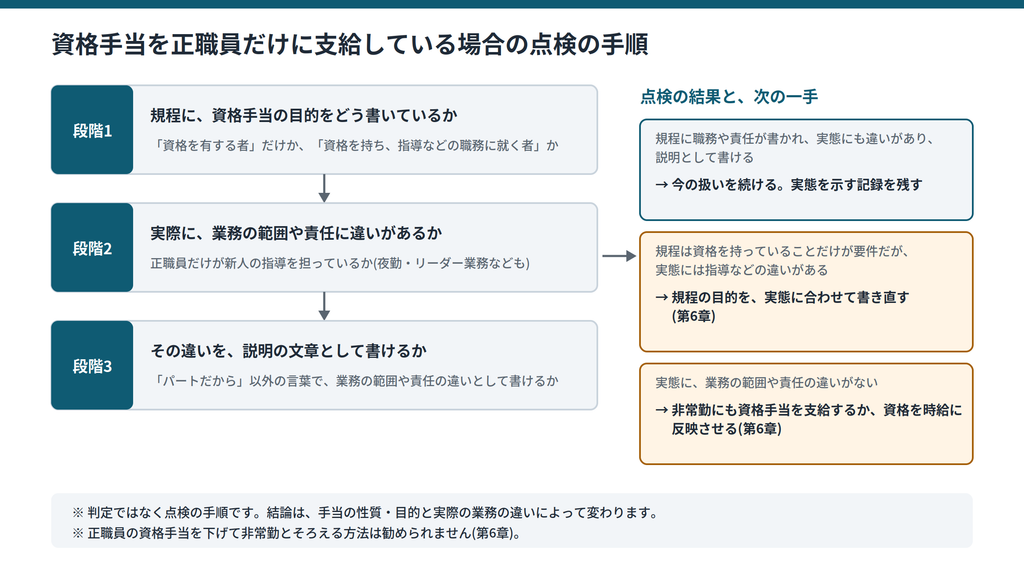Screen dimensions: 1024x570
Task: Click the 点検の結果と、次の一手 heading
Action: (x=729, y=97)
